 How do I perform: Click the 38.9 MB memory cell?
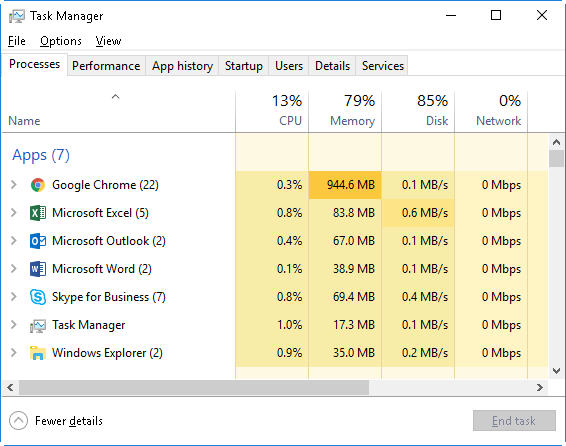[345, 269]
